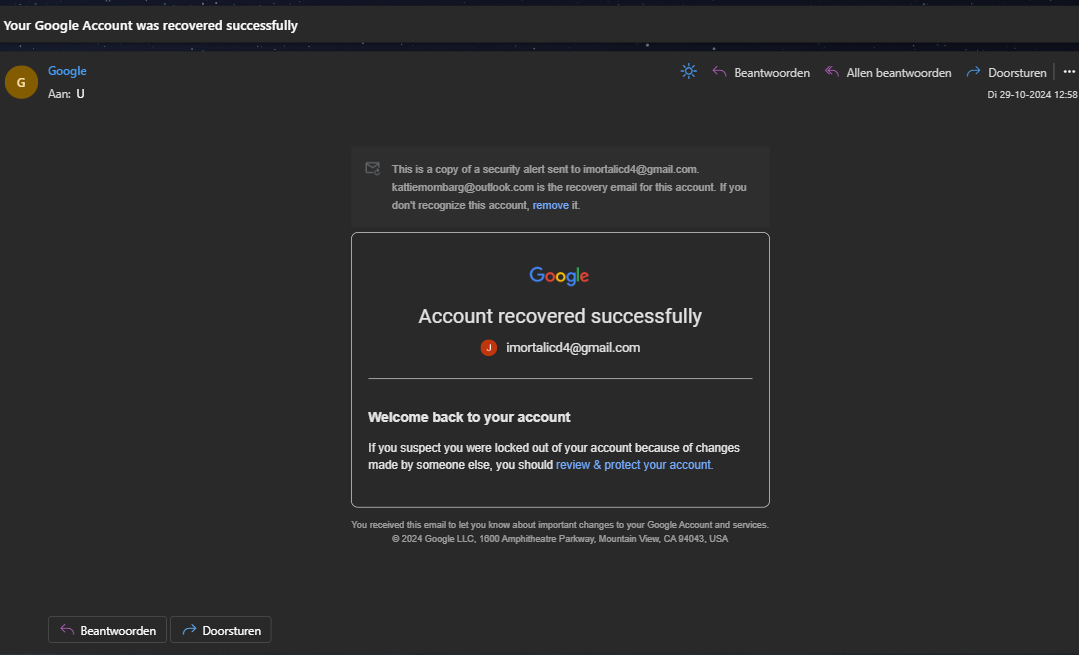Click the red J account avatar
1079x655 pixels.
click(x=489, y=348)
